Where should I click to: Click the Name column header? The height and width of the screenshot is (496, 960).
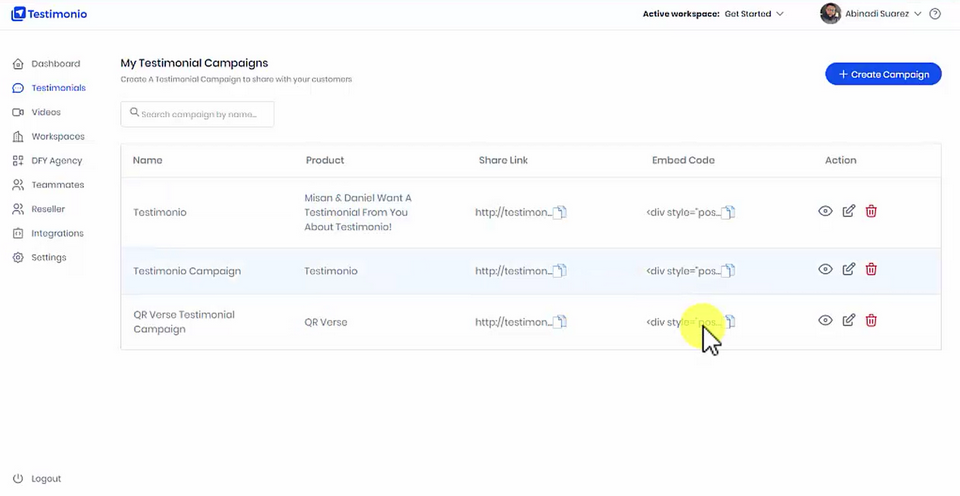tap(148, 160)
